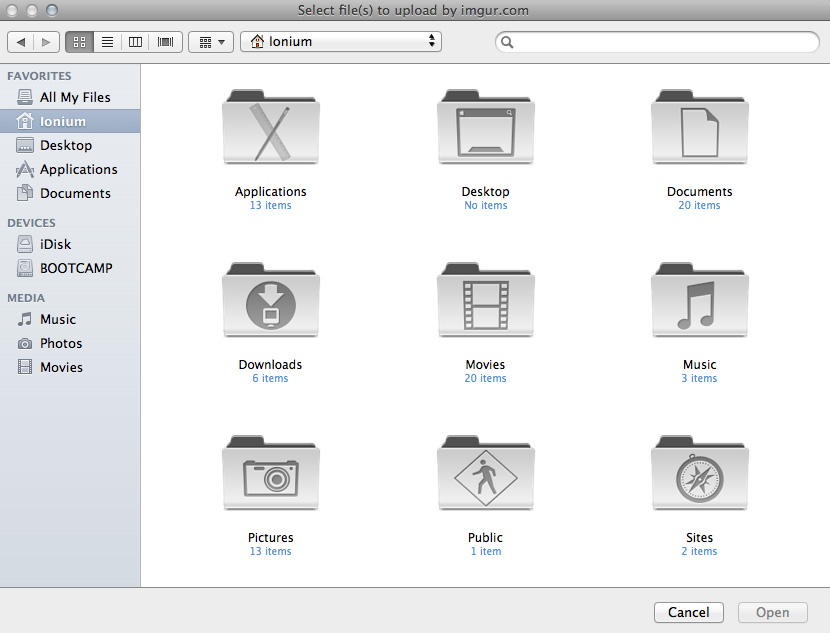The image size is (830, 633).
Task: Select BOOTCAMP drive under Devices
Action: click(x=70, y=268)
